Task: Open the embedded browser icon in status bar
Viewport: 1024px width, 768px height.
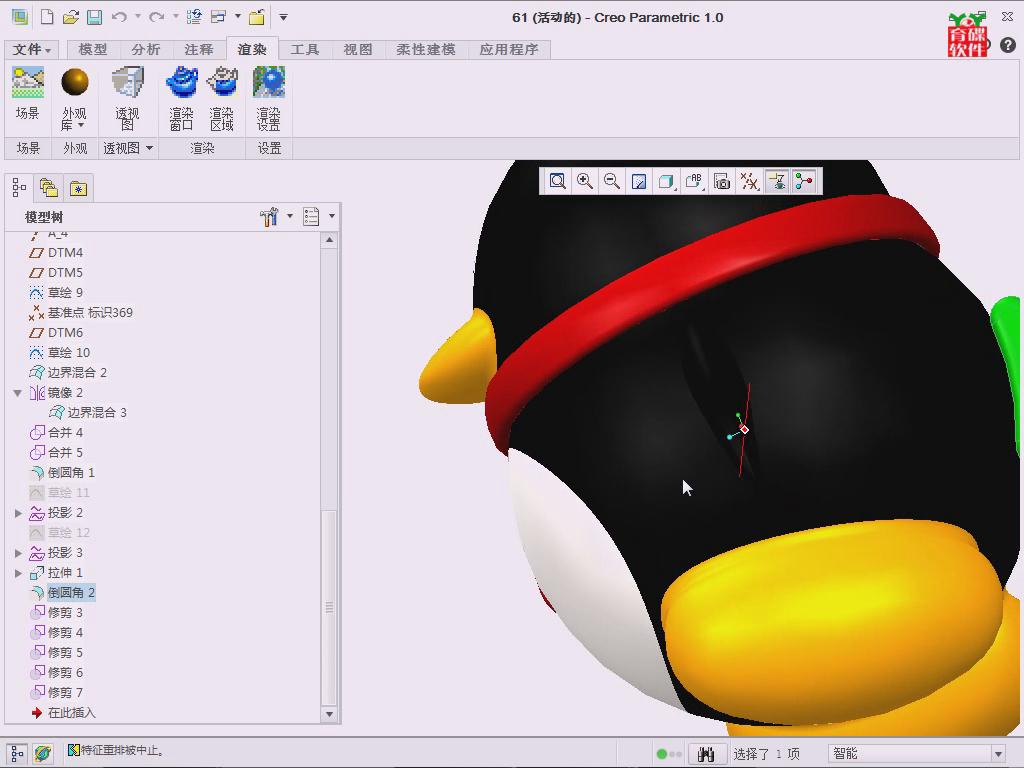Action: [x=43, y=753]
